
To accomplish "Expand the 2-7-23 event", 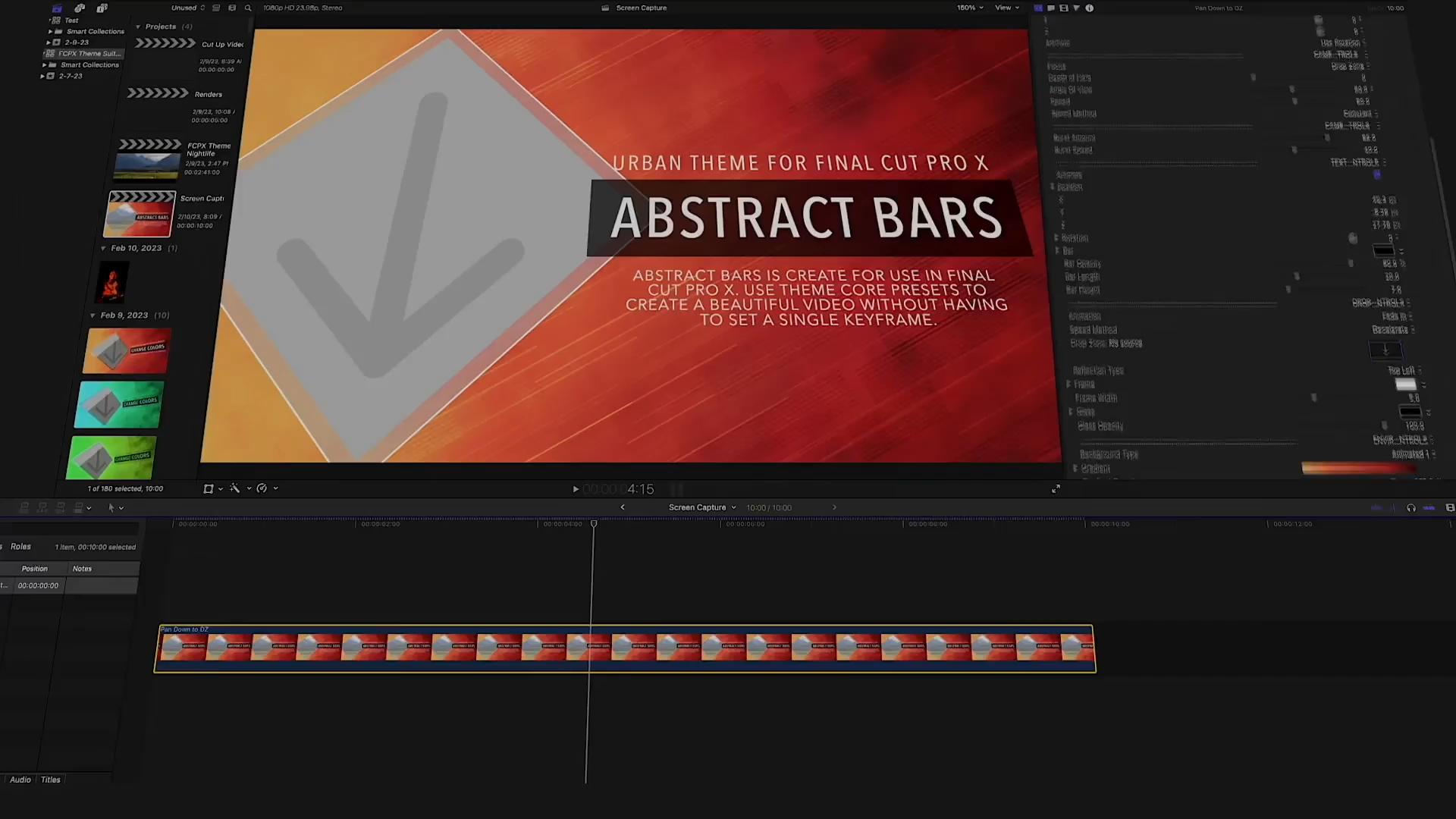I will [42, 76].
